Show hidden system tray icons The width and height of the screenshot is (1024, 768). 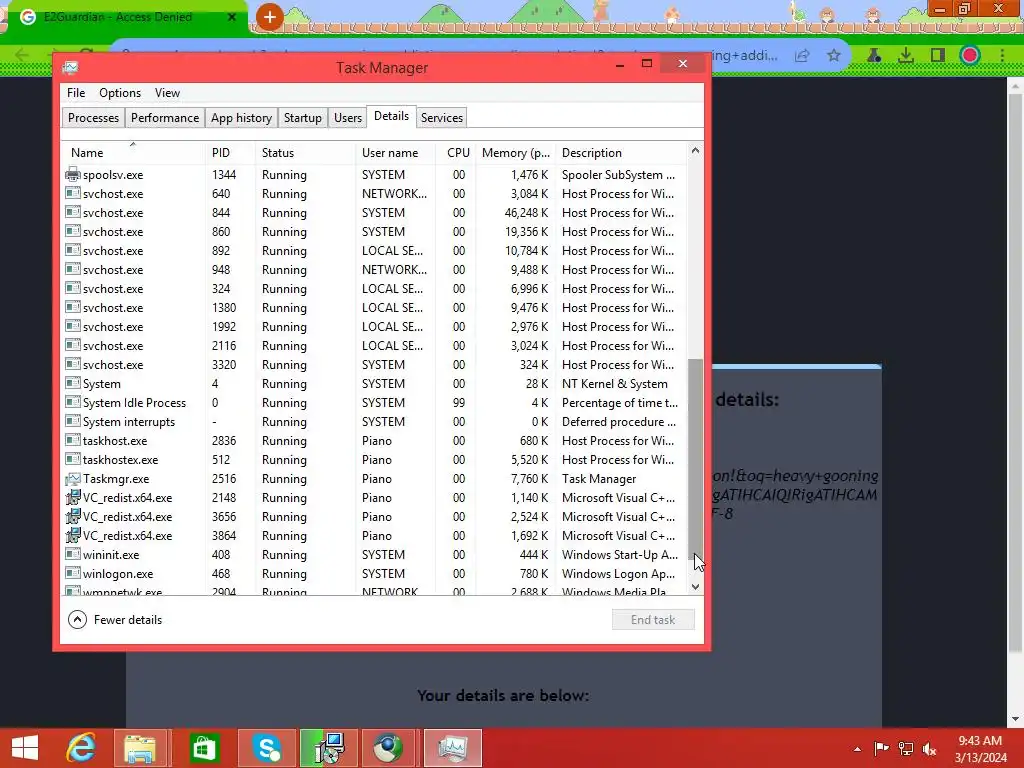857,749
